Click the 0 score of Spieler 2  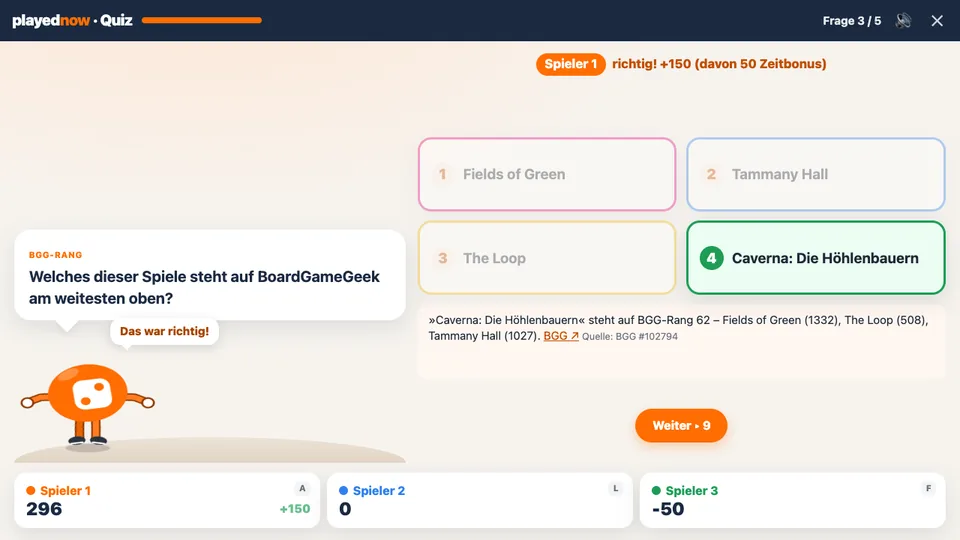[x=345, y=509]
